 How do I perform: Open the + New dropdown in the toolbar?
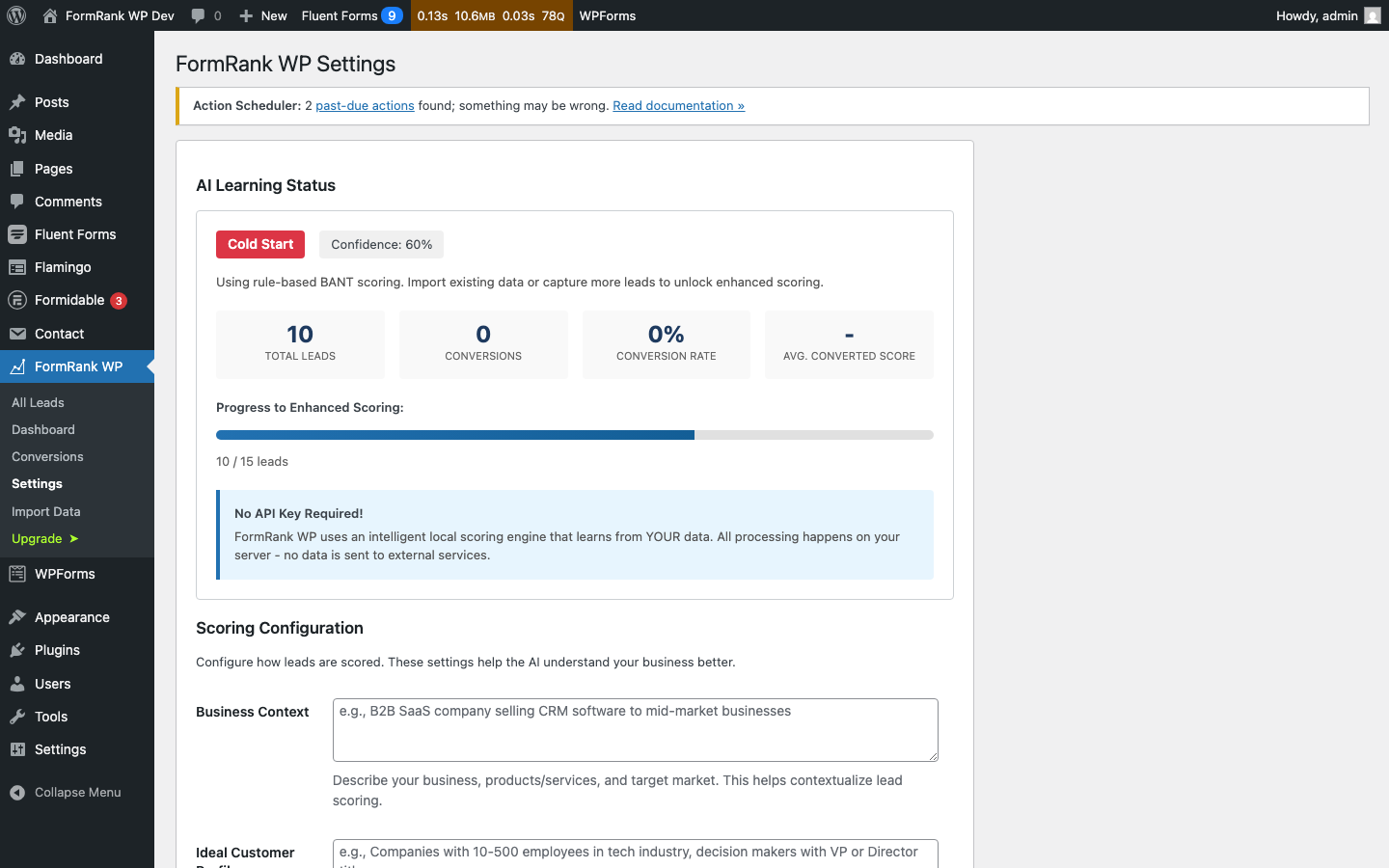click(x=262, y=15)
